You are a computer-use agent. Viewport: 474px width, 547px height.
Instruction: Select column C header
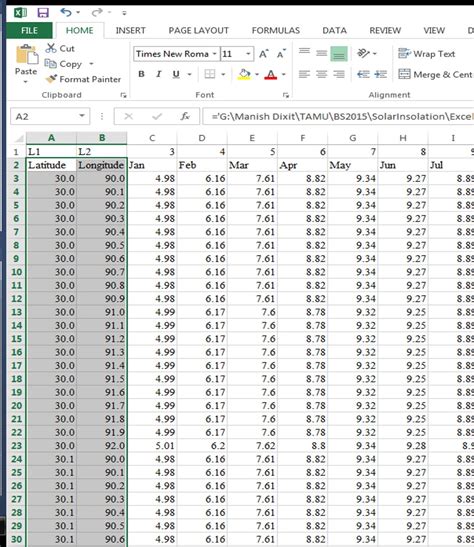(x=152, y=138)
